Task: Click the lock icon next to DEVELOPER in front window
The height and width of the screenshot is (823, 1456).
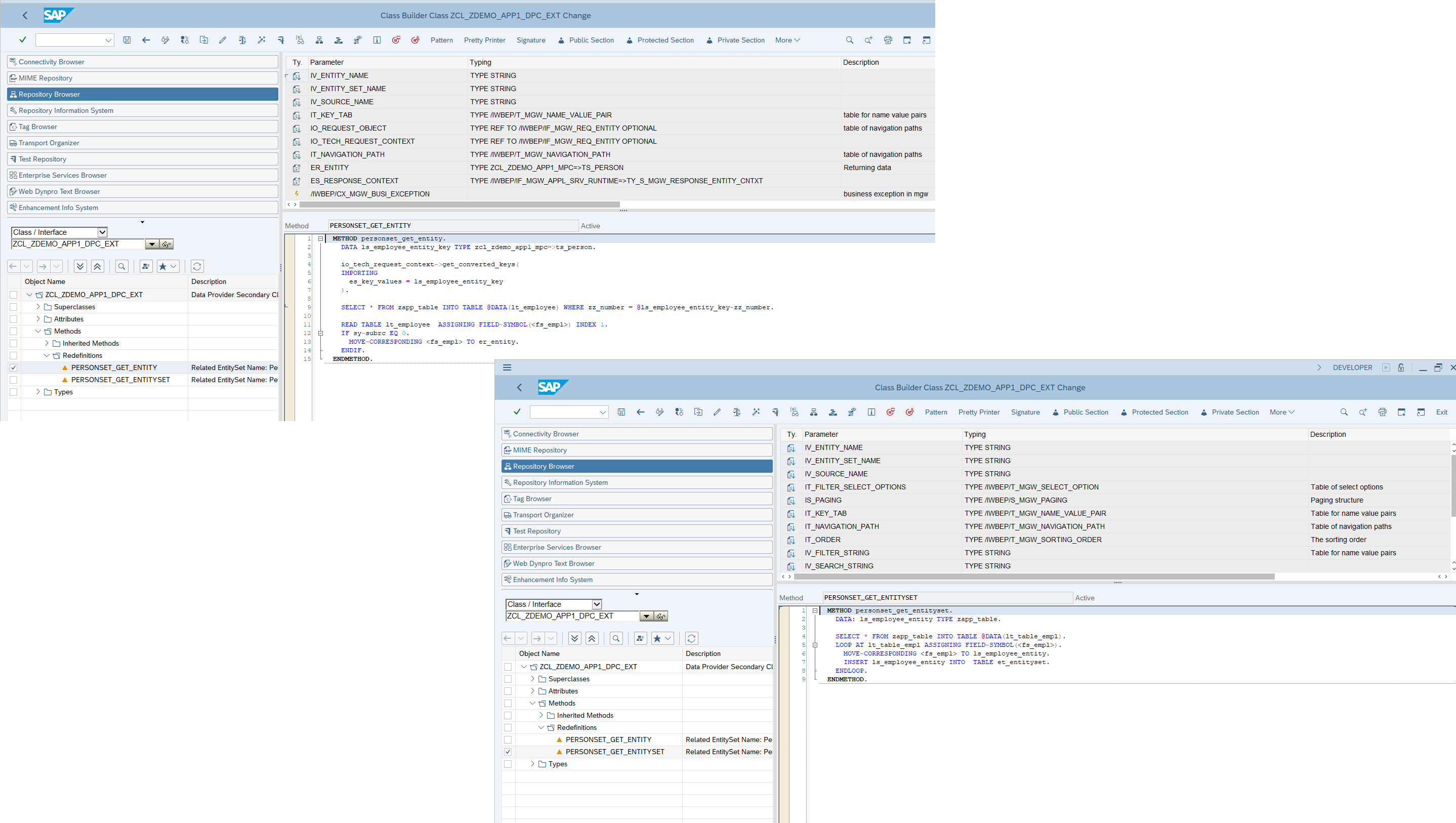Action: click(1401, 367)
